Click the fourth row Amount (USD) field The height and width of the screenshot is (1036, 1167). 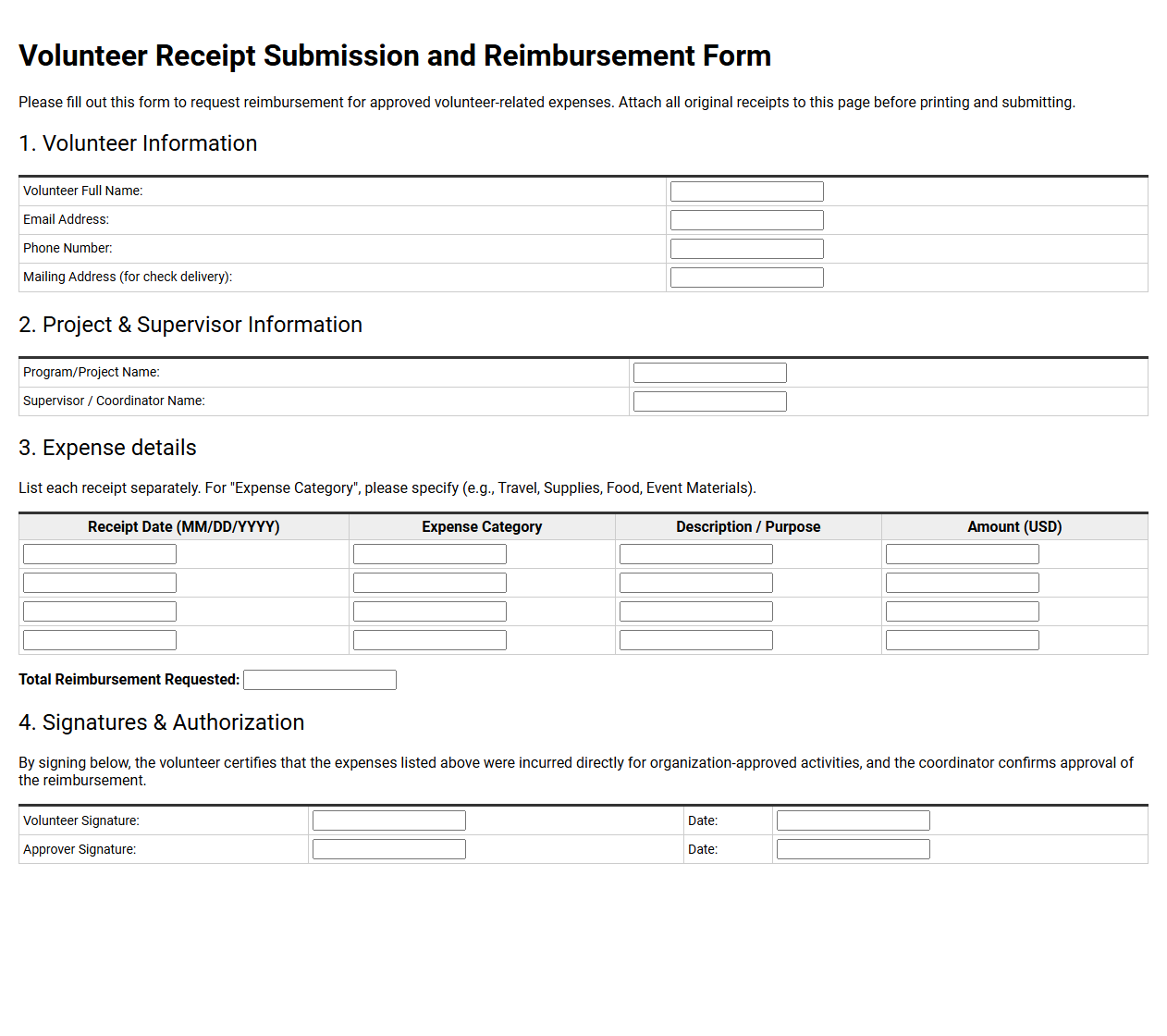click(x=963, y=640)
